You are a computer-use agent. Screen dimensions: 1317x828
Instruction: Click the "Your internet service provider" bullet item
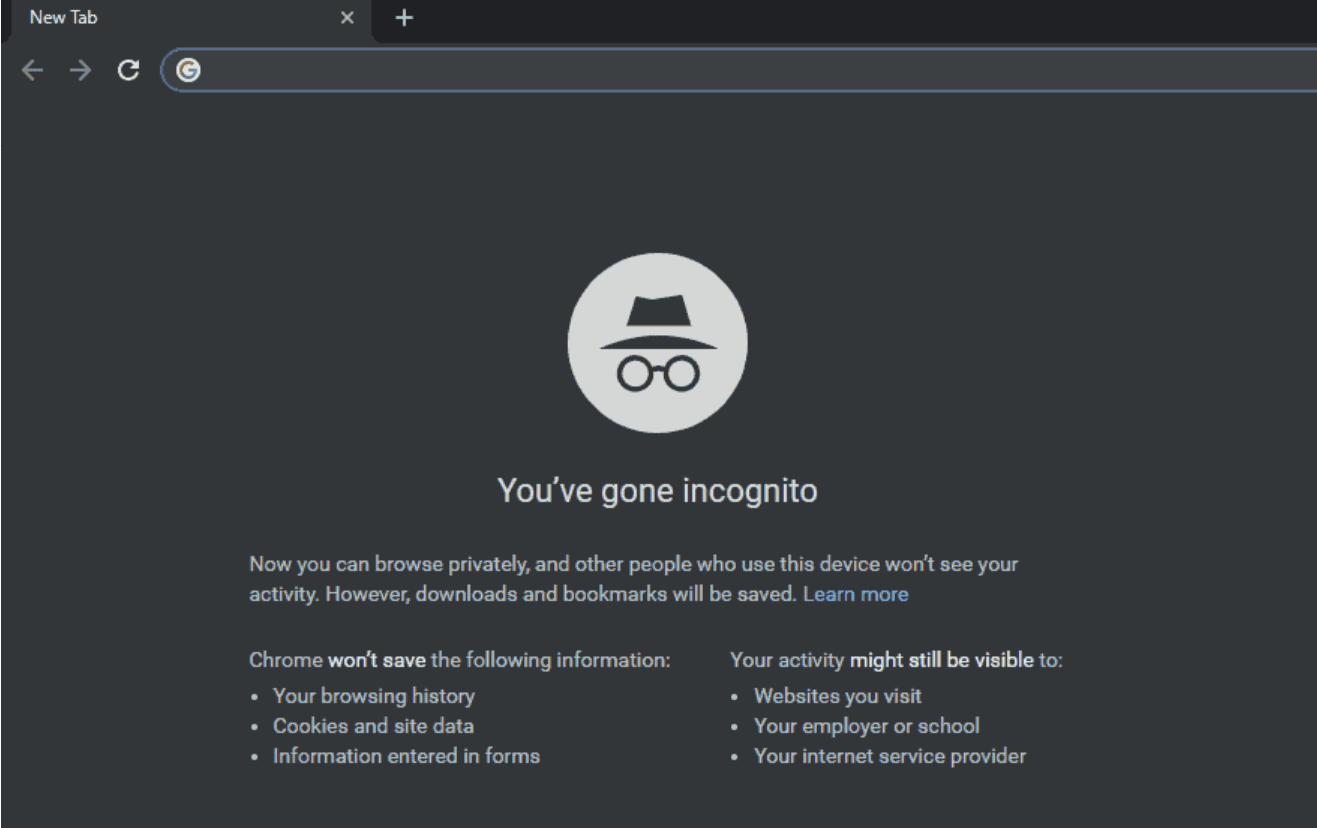(889, 756)
